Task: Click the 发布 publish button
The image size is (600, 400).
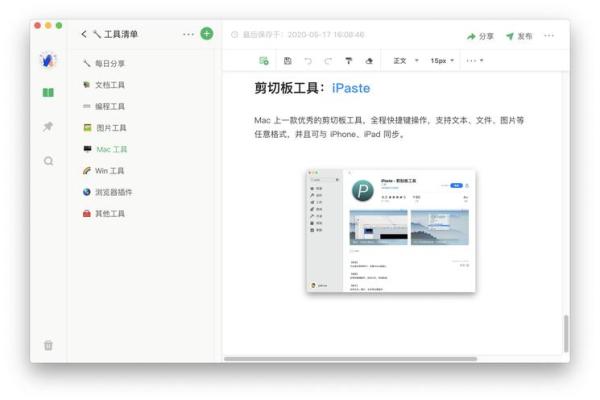Action: [518, 36]
